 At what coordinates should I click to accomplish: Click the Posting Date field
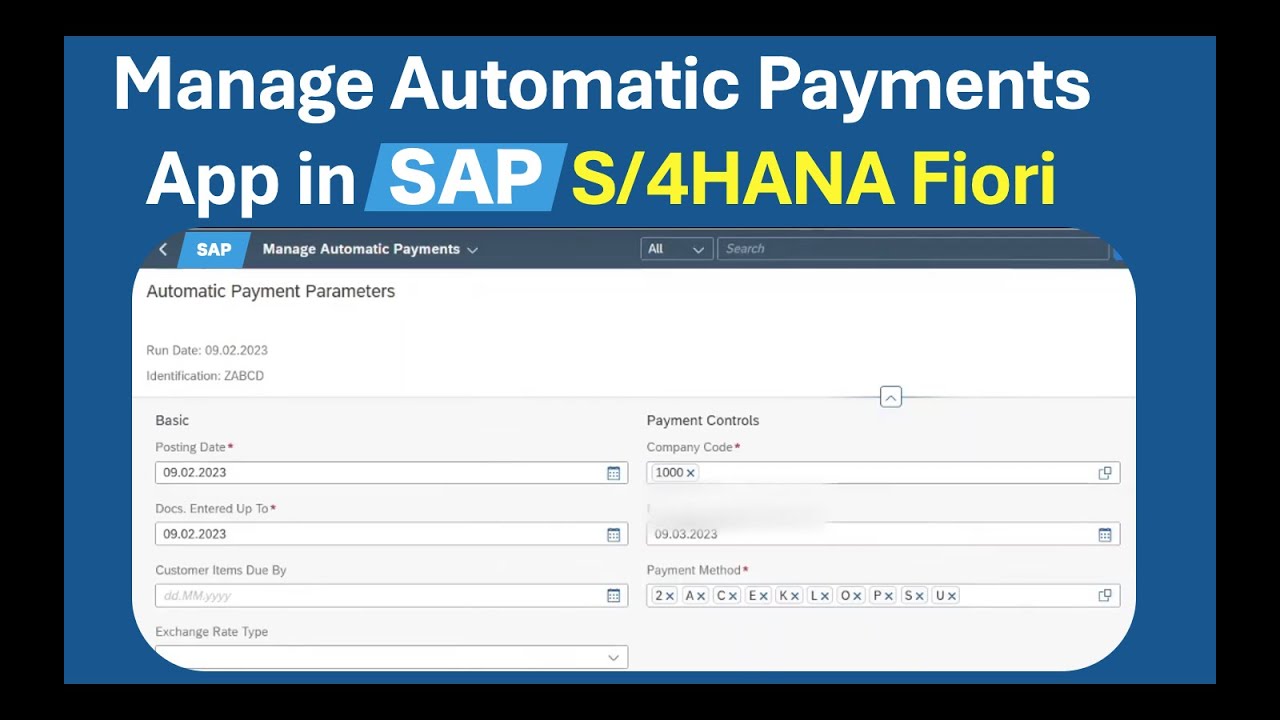point(391,473)
